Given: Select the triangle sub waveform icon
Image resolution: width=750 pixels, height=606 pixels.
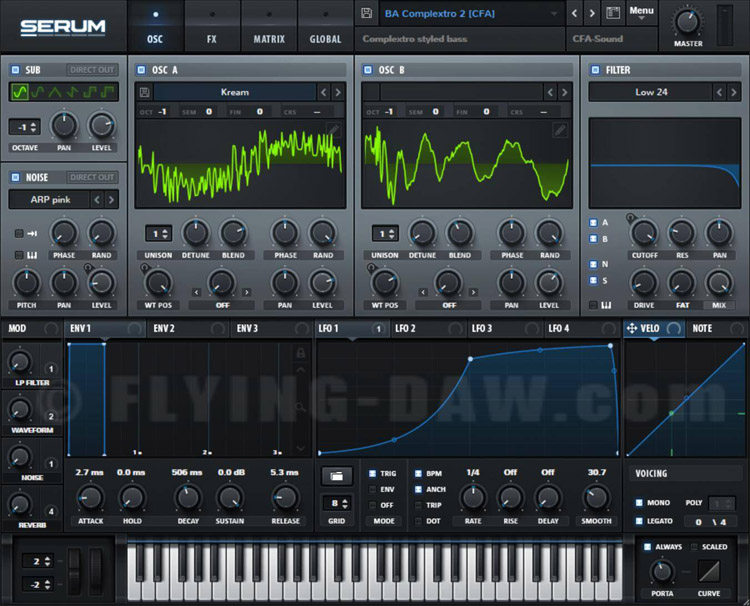Looking at the screenshot, I should click(55, 92).
